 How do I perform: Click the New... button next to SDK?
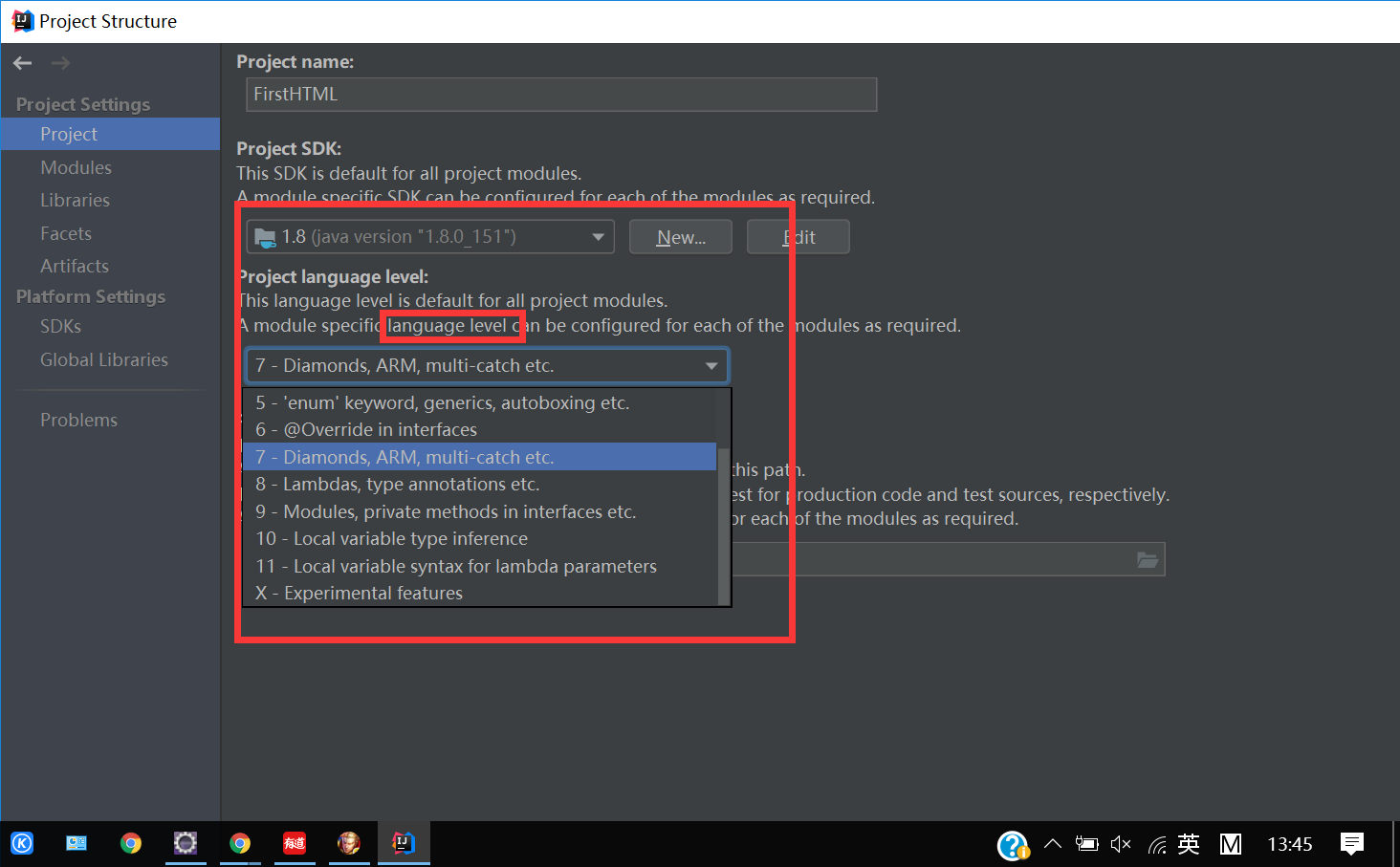(x=680, y=236)
